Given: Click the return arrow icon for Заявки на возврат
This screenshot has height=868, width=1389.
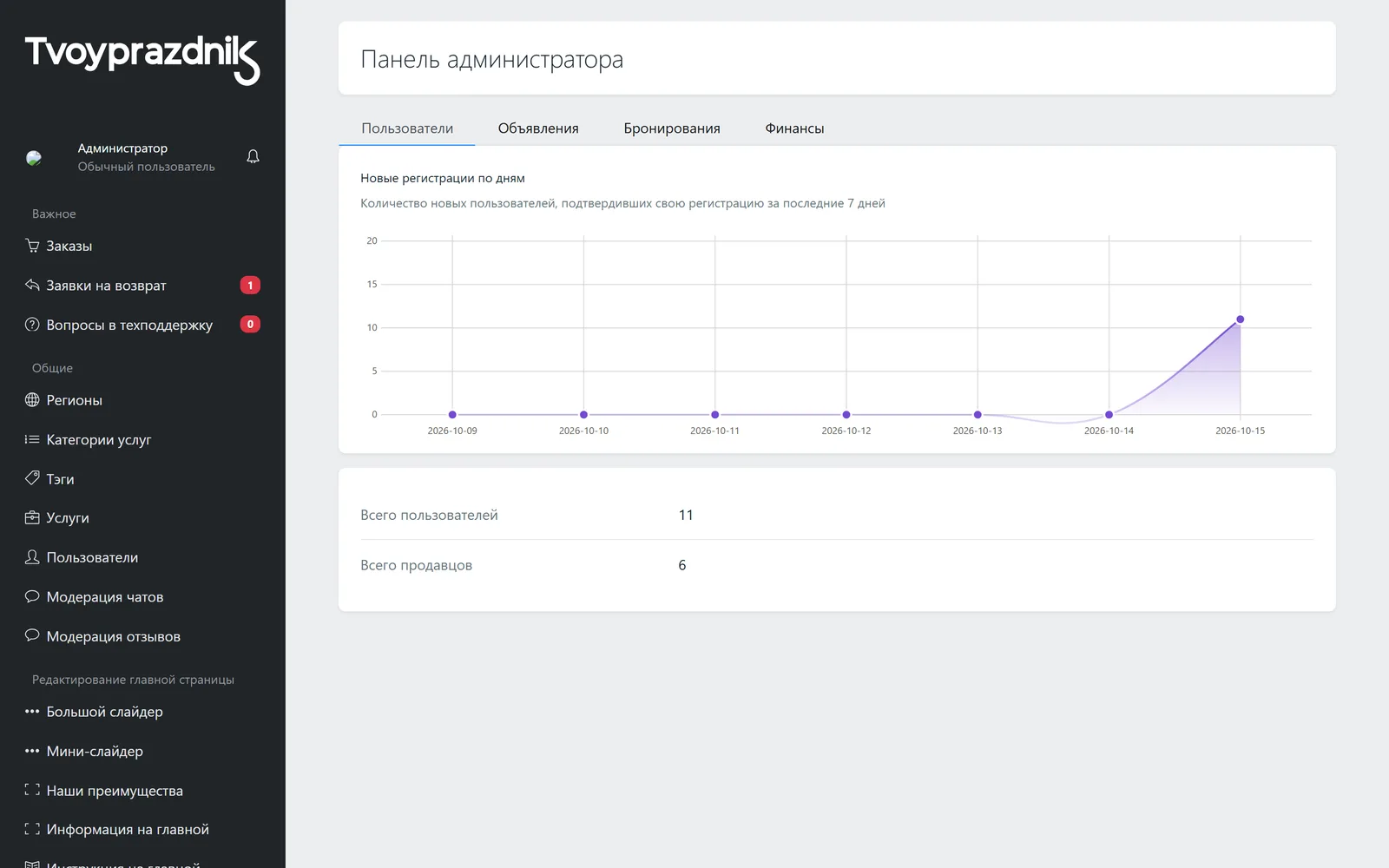Looking at the screenshot, I should pyautogui.click(x=32, y=285).
